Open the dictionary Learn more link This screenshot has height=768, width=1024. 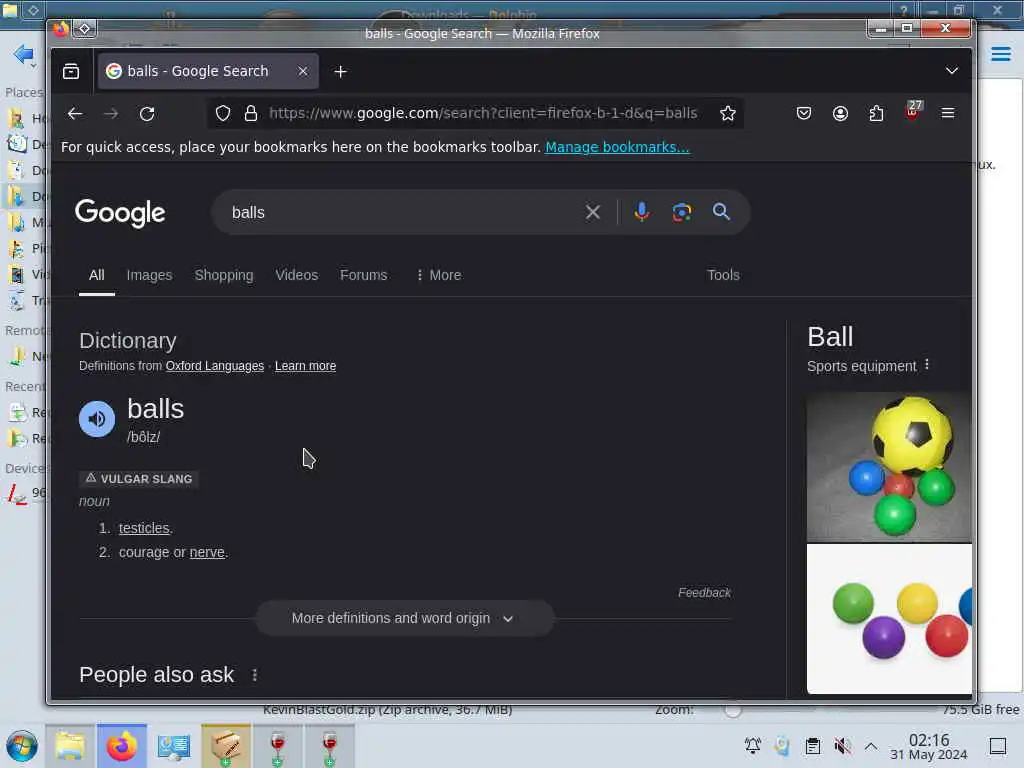306,366
